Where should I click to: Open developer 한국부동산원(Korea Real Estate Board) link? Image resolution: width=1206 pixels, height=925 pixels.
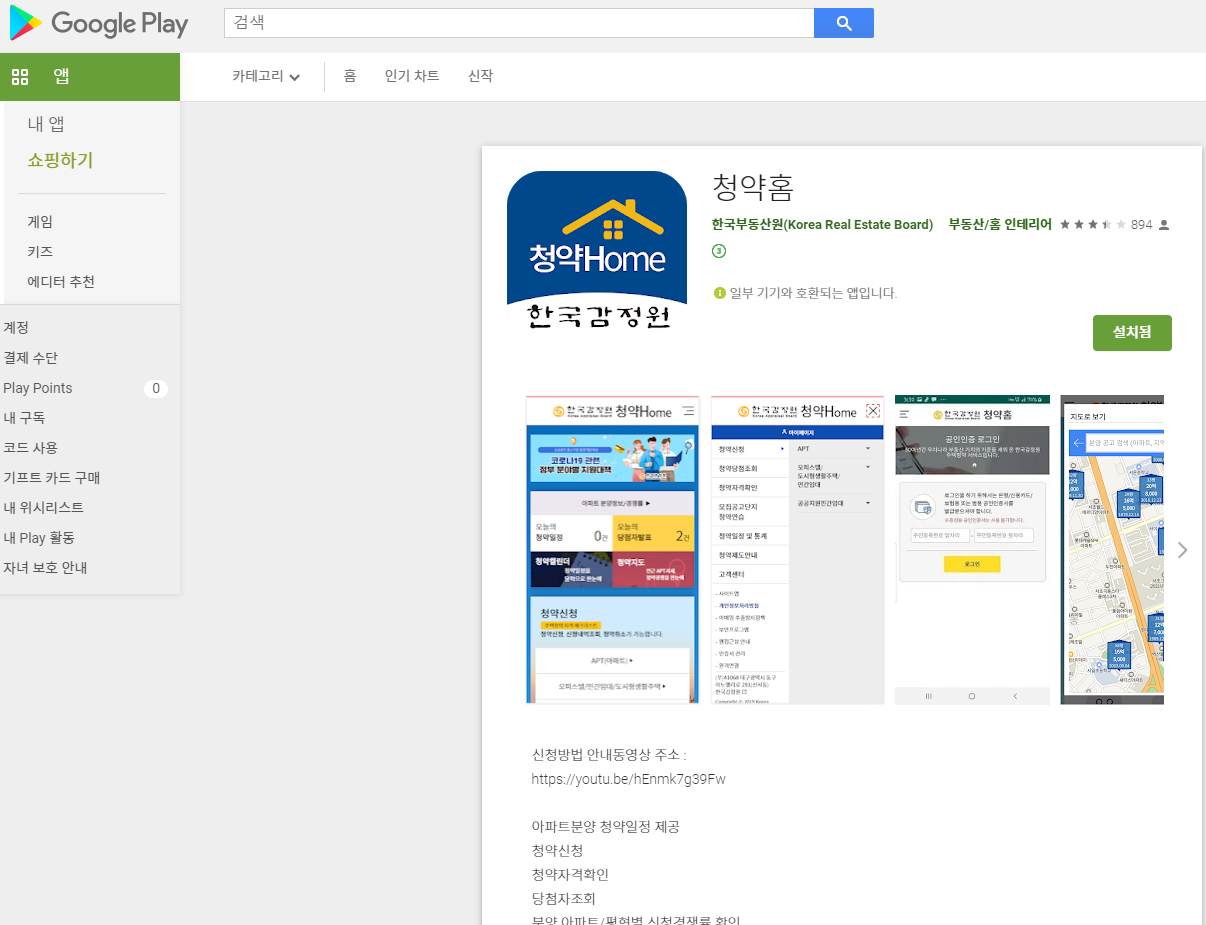tap(822, 225)
